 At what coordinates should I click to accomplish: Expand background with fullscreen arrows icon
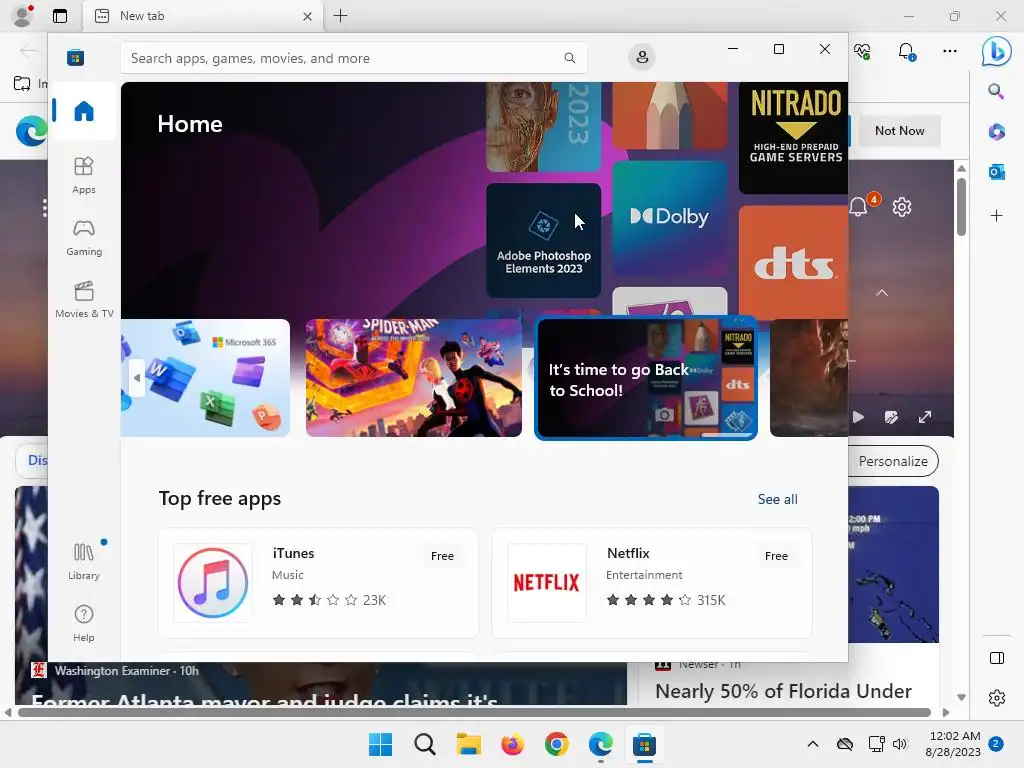tap(925, 417)
